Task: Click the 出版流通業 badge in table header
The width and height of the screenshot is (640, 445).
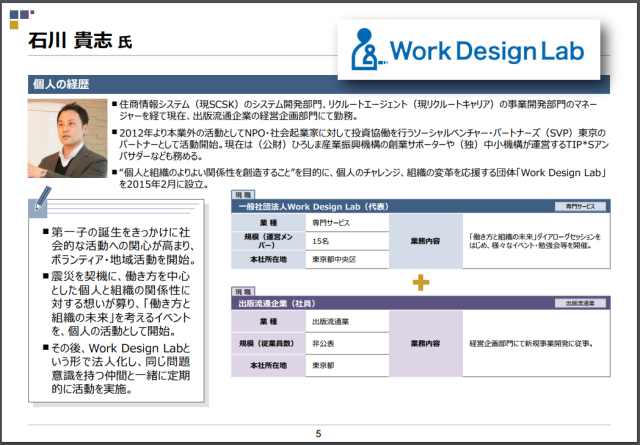Action: 580,303
